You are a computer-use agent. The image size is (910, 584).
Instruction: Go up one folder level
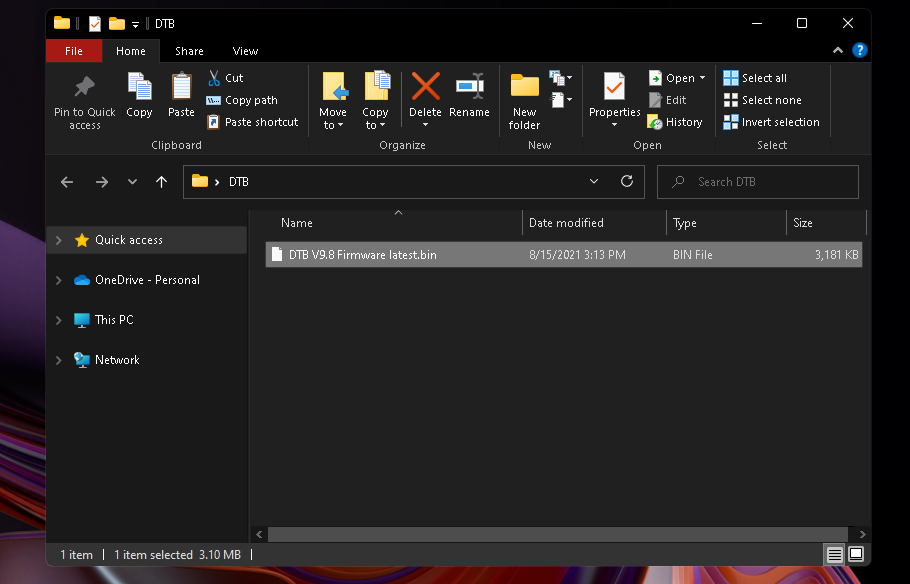point(161,182)
